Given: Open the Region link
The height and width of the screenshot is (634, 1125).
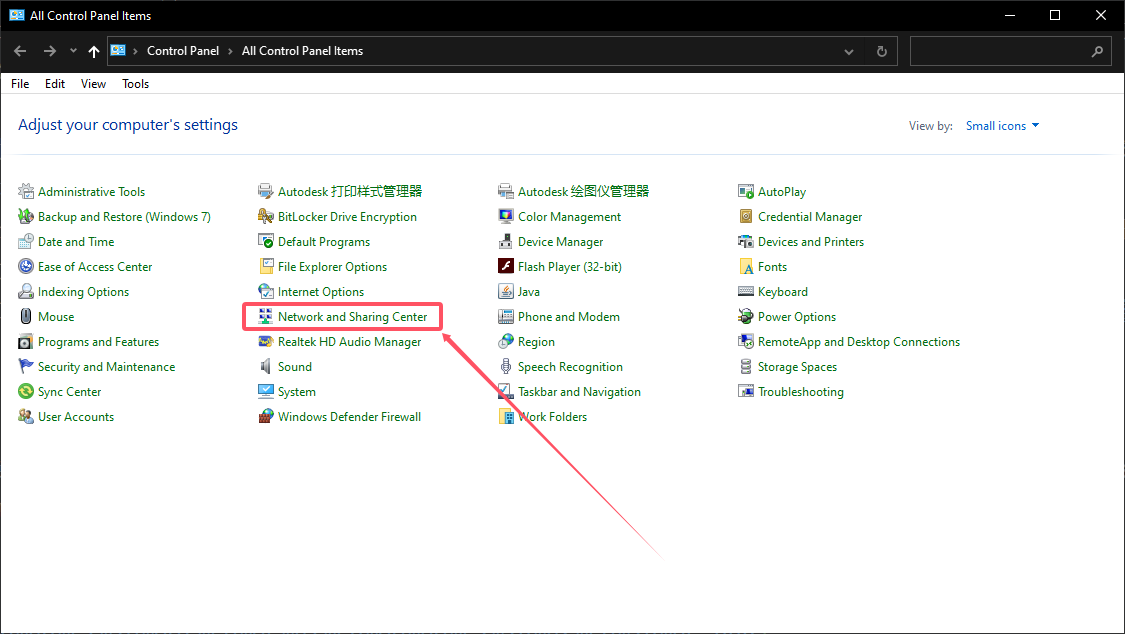Looking at the screenshot, I should click(x=536, y=342).
